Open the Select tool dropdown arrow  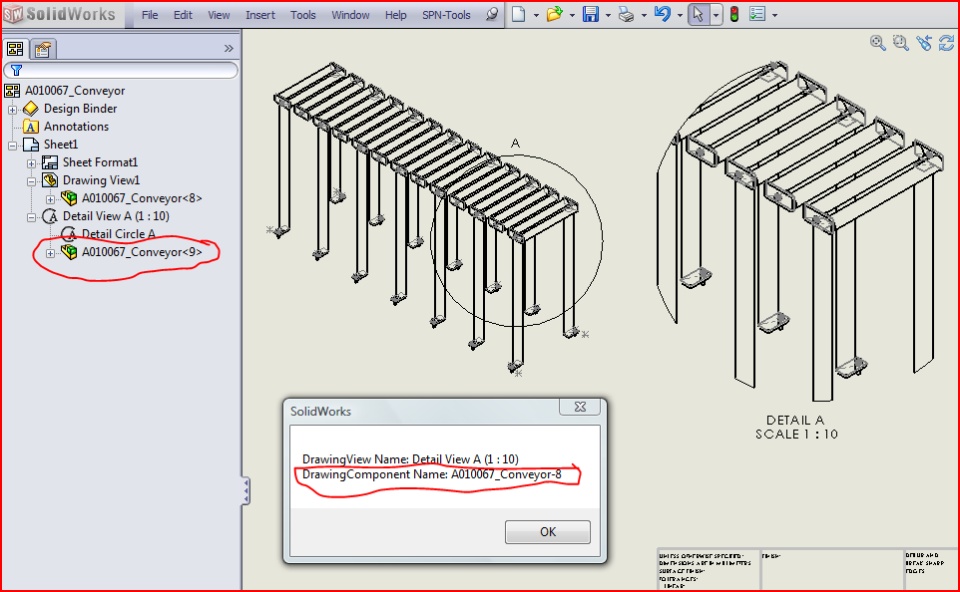[x=716, y=15]
